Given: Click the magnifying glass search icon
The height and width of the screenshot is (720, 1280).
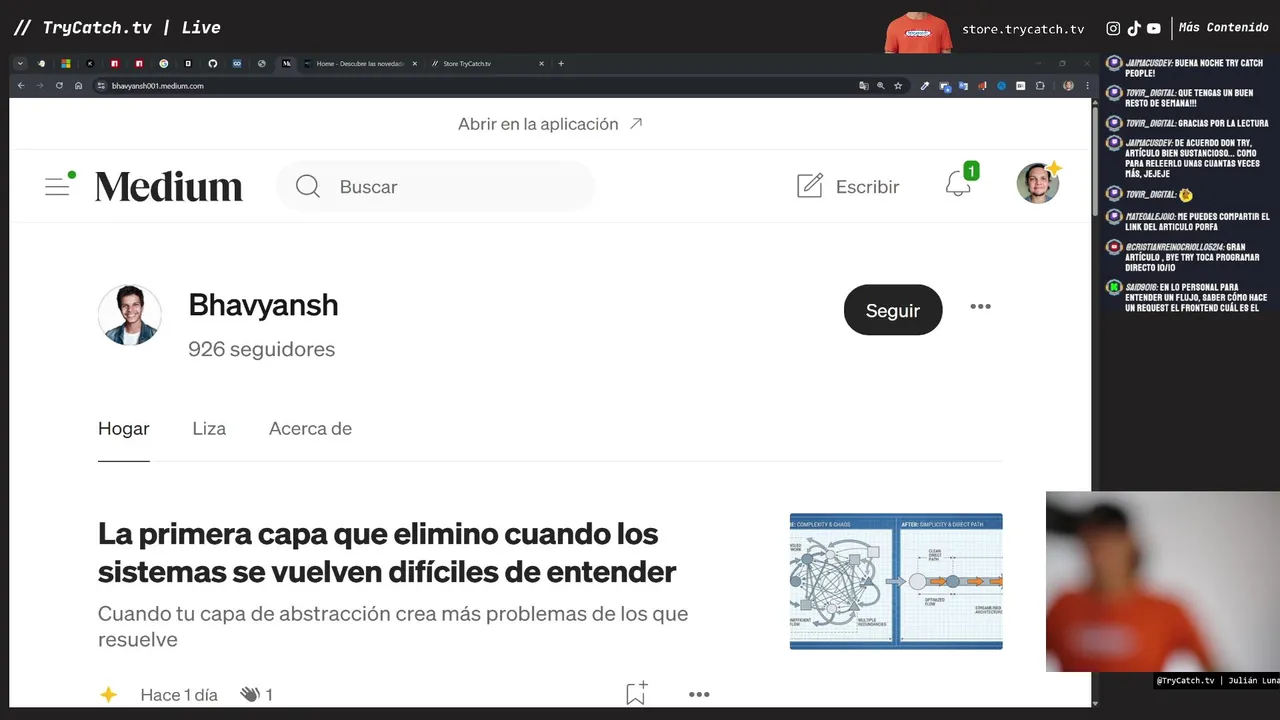Looking at the screenshot, I should (308, 187).
